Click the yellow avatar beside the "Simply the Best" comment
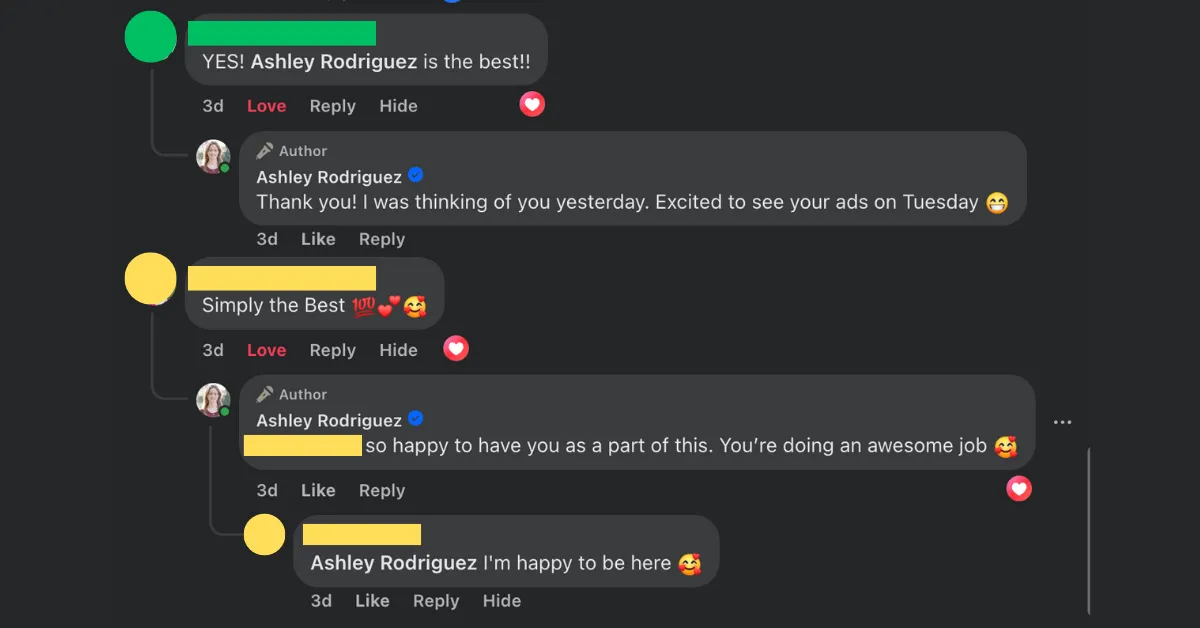Viewport: 1200px width, 628px height. coord(150,278)
